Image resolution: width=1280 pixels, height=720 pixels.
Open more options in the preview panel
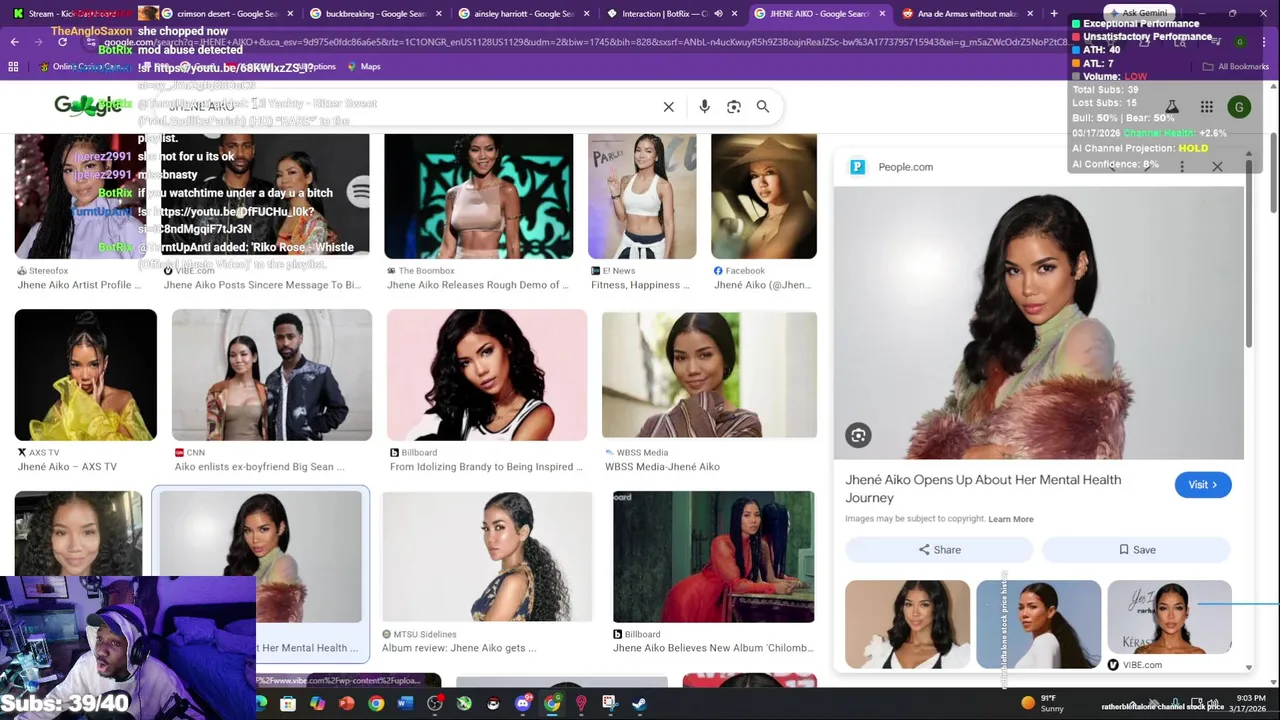click(x=1182, y=167)
